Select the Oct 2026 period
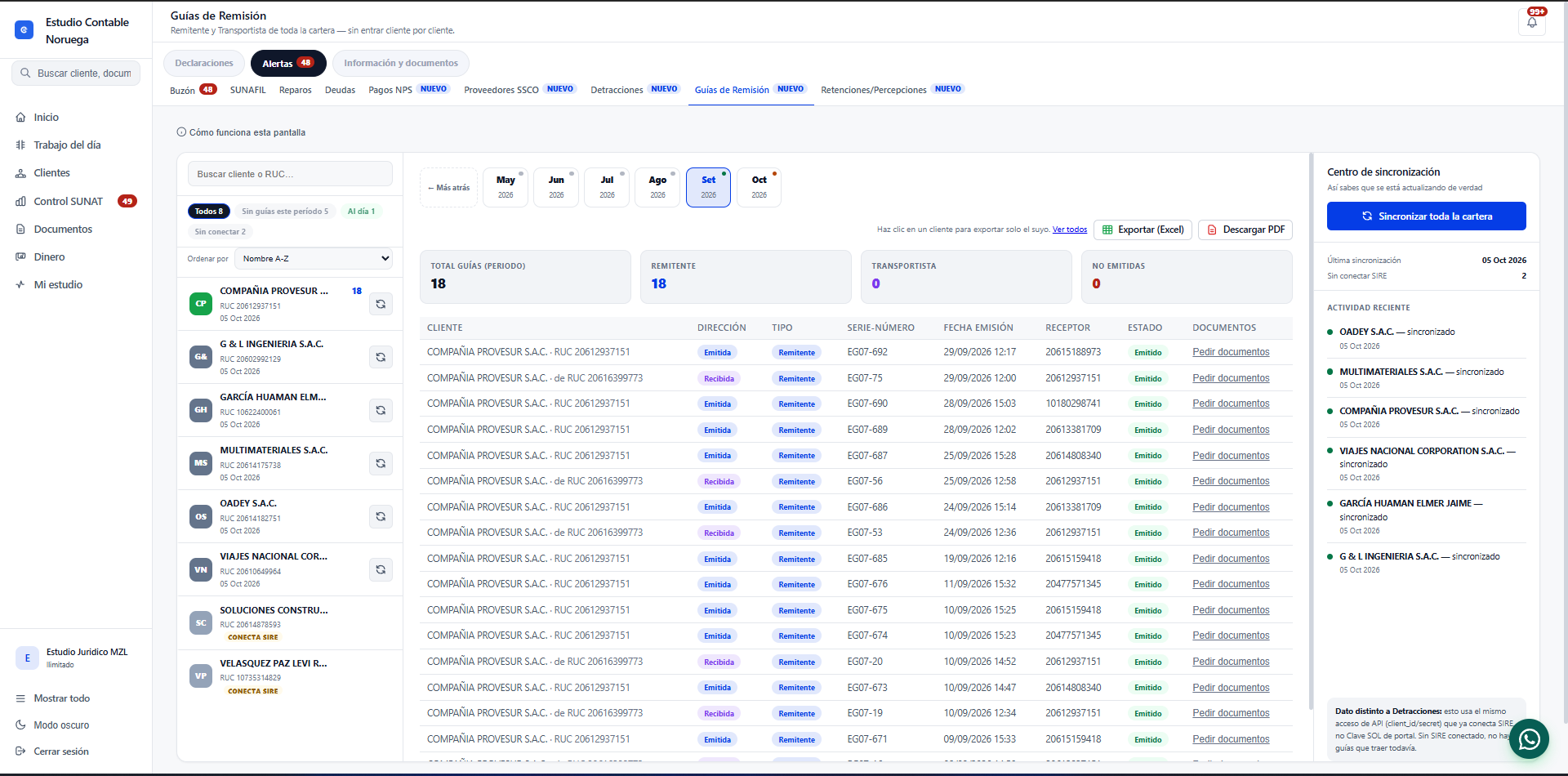The image size is (1568, 776). 759,188
